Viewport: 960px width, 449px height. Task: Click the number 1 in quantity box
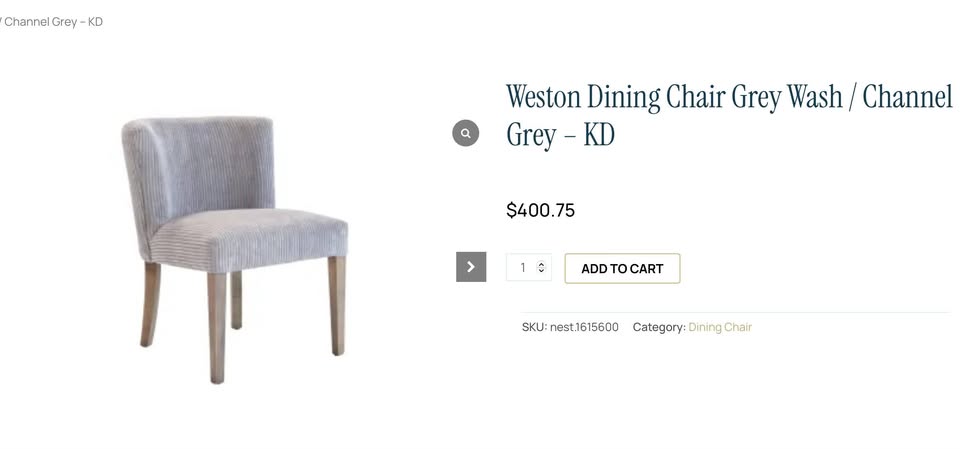[523, 268]
